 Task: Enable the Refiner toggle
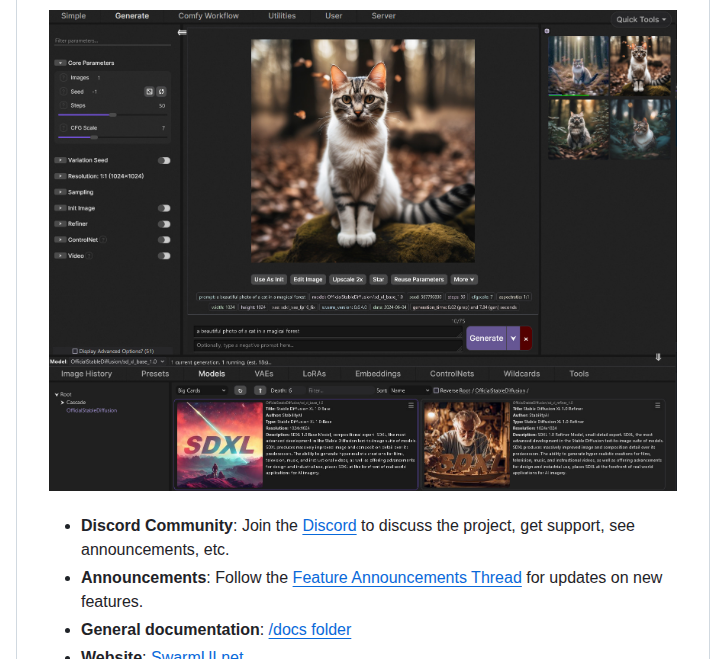[164, 224]
